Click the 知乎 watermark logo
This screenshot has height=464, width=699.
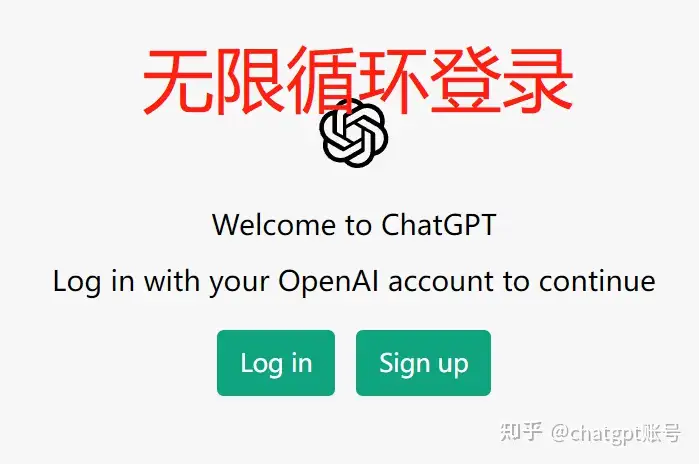(x=521, y=431)
